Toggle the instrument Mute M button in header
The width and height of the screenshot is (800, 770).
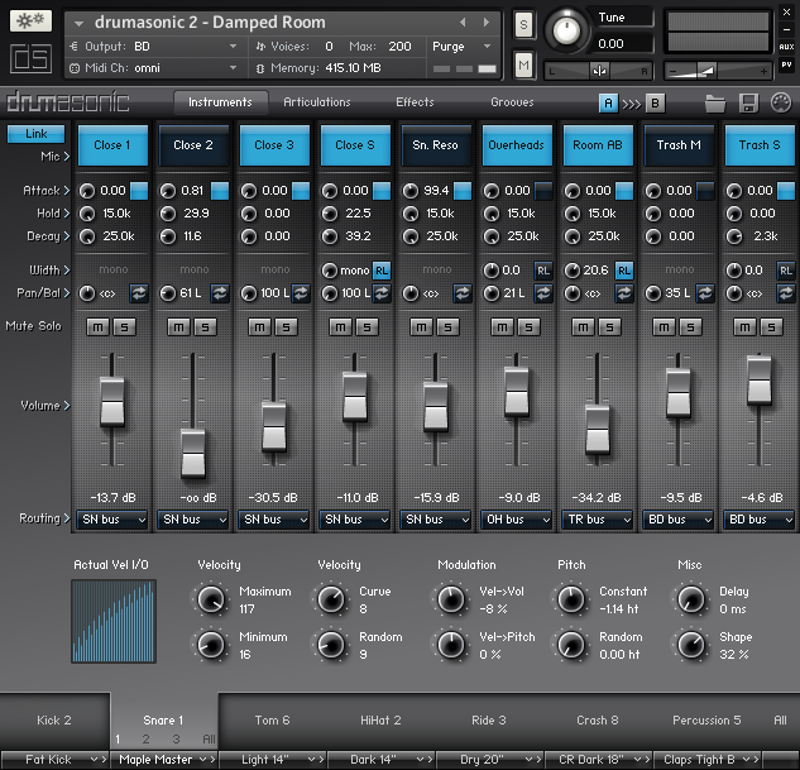pyautogui.click(x=523, y=65)
